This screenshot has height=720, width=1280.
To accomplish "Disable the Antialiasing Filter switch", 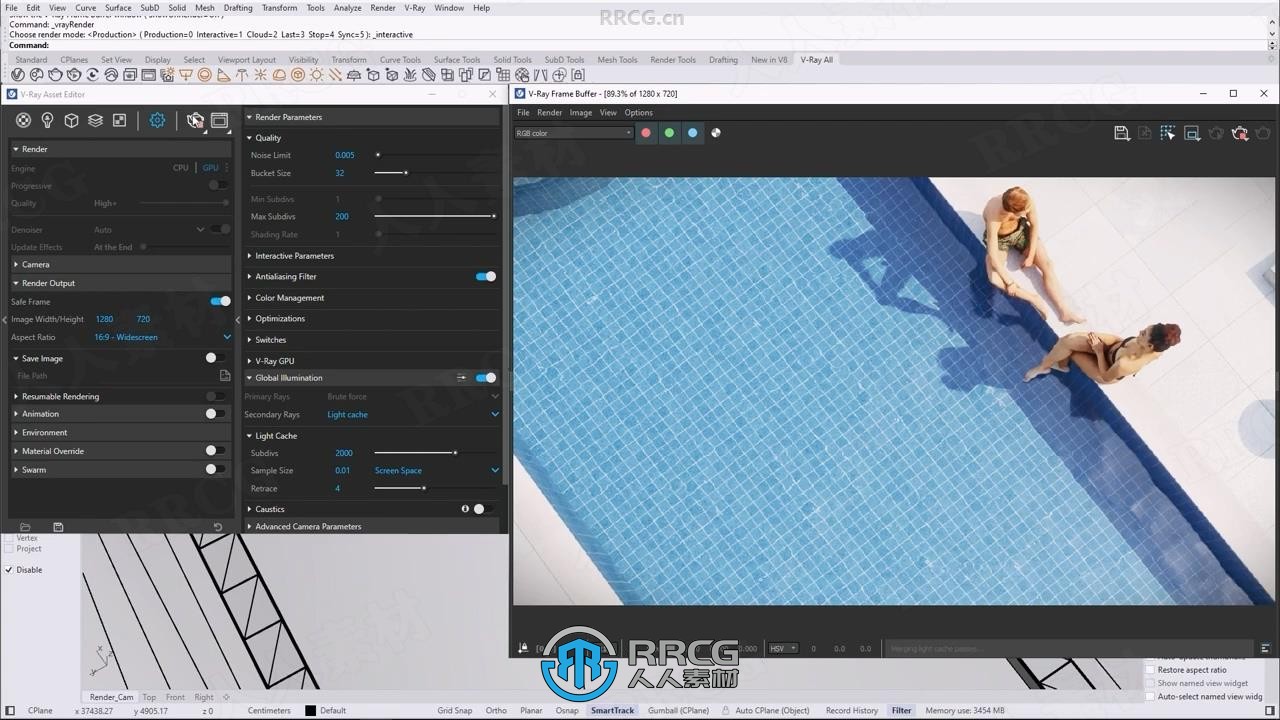I will click(485, 276).
